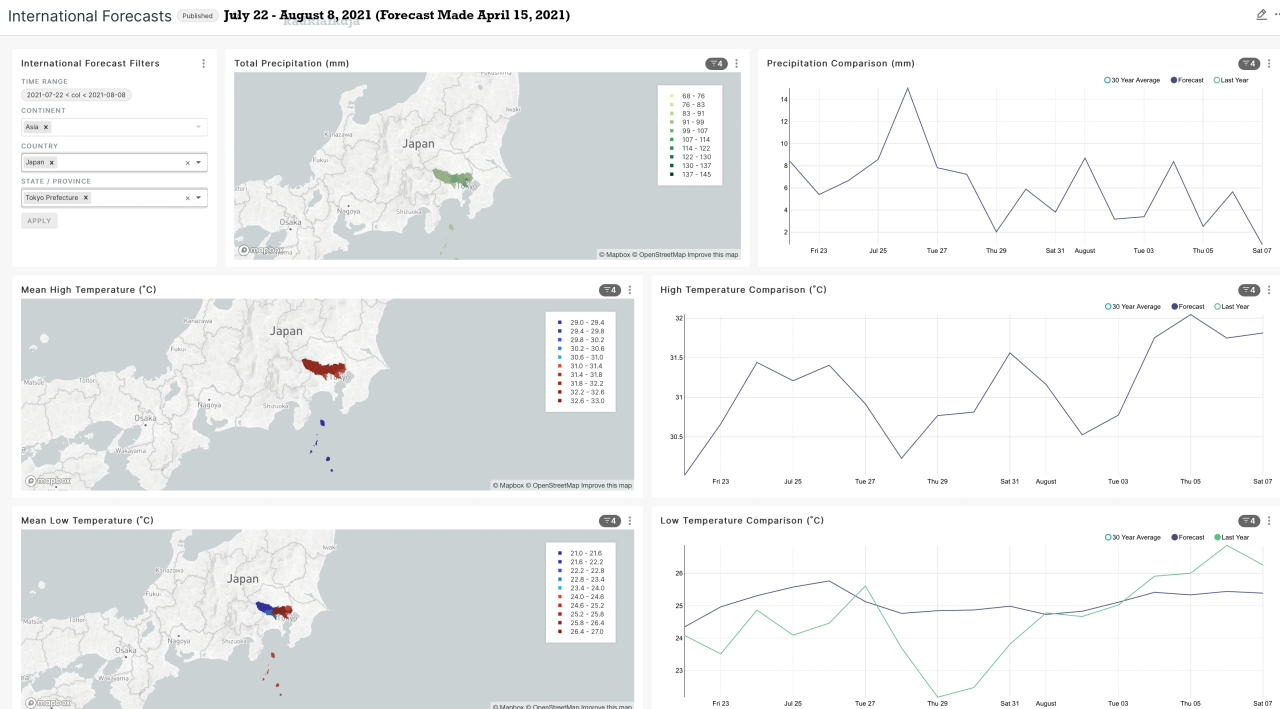Click the Mean High Temperature (°C) title
This screenshot has height=709, width=1280.
pos(89,290)
